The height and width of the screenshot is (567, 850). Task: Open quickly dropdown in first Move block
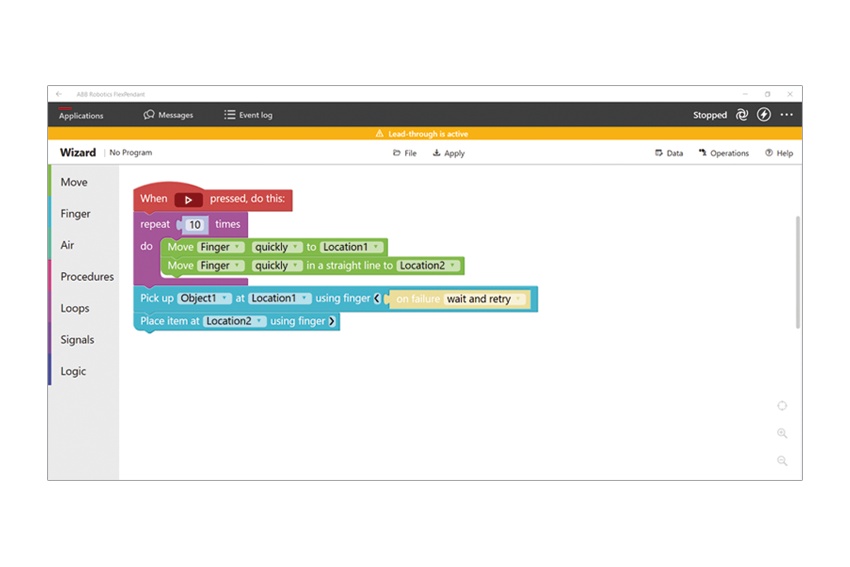click(x=276, y=247)
